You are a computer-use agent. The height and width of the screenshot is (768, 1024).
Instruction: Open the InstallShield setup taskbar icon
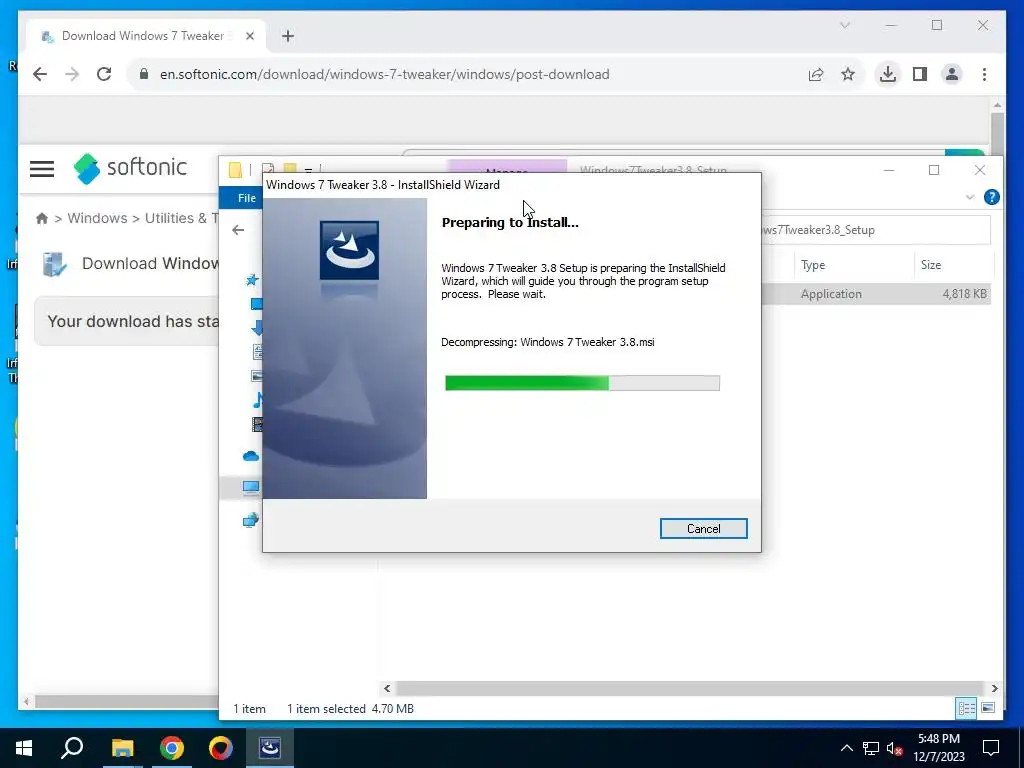pos(270,748)
